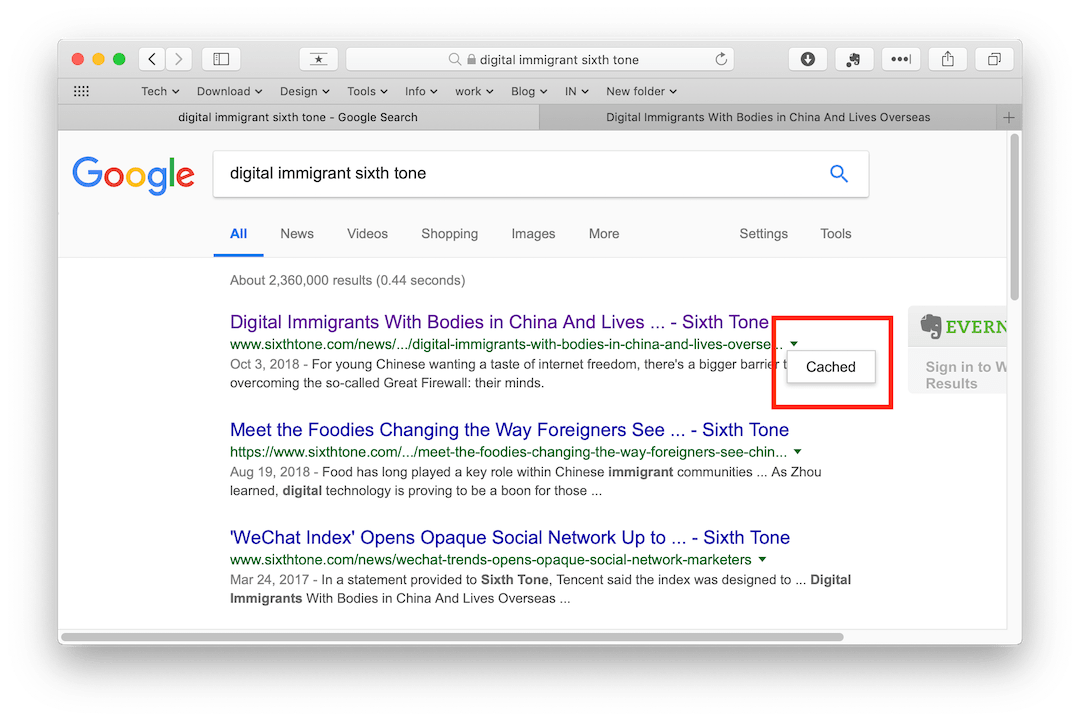Open the More search categories menu

604,234
